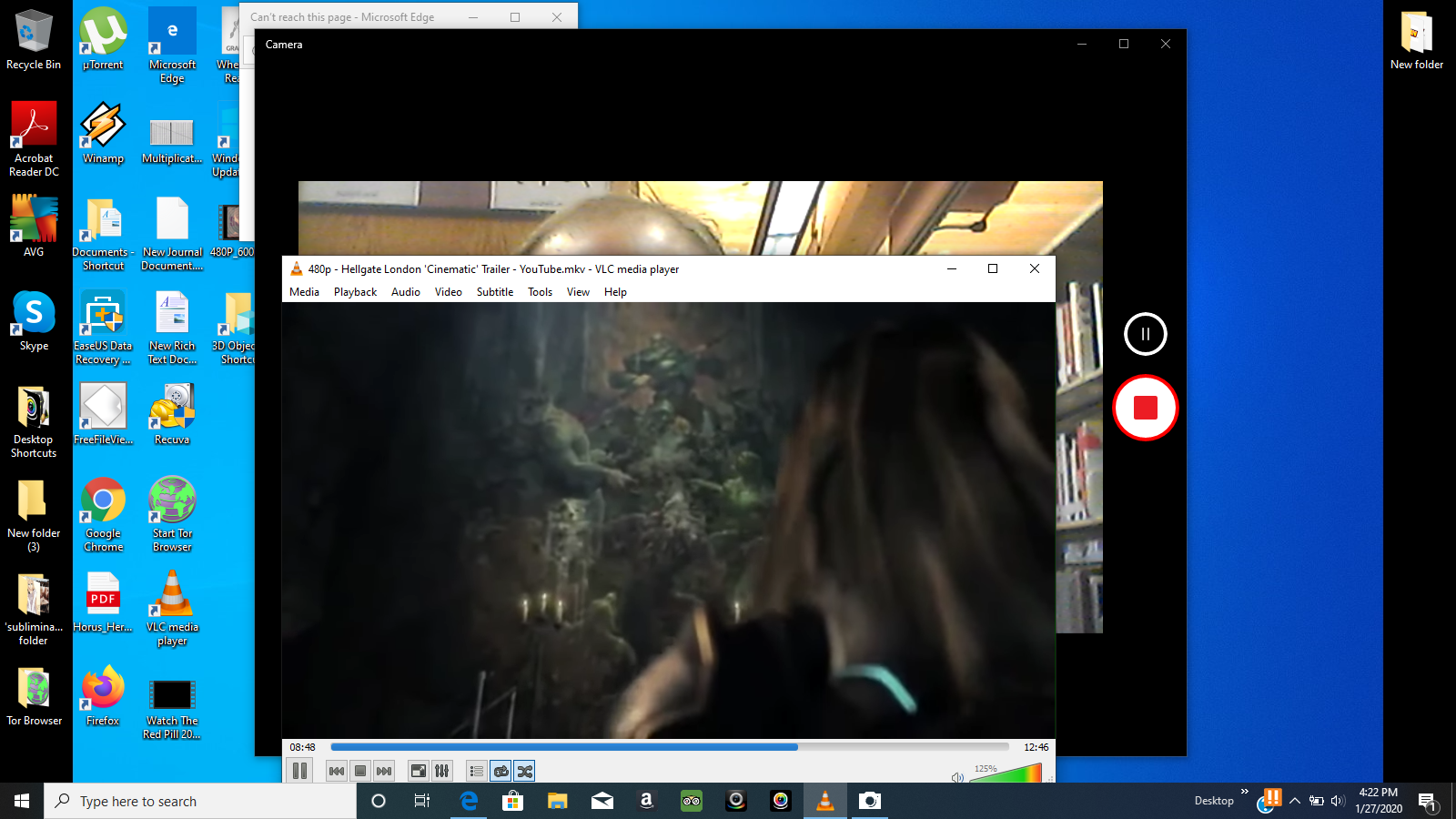Open VLC playlist view
The image size is (1456, 819).
point(477,771)
